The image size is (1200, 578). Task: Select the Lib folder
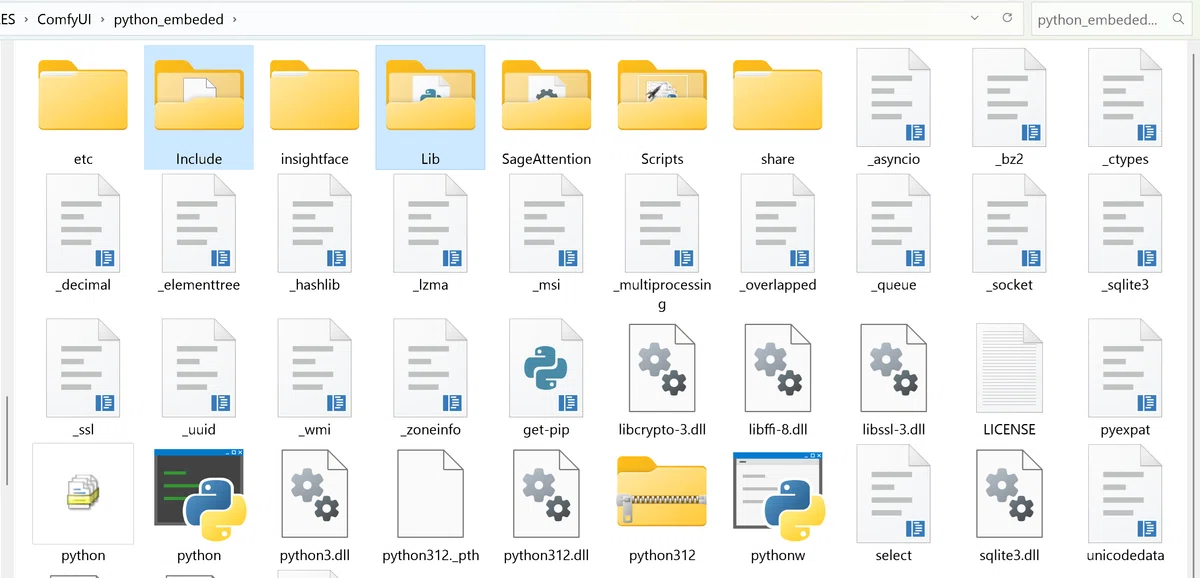[x=431, y=107]
